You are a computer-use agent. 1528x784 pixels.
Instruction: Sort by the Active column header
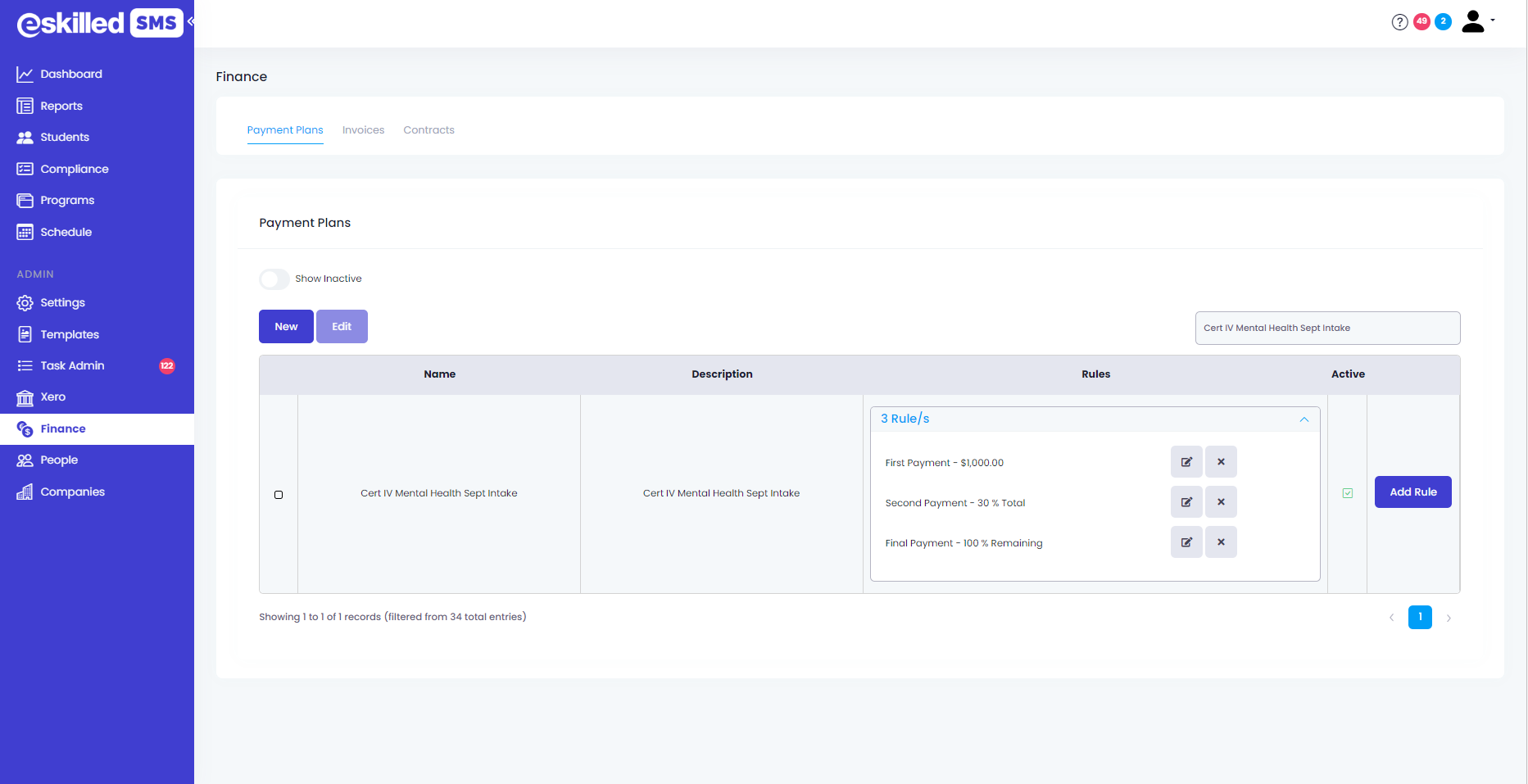(1348, 374)
